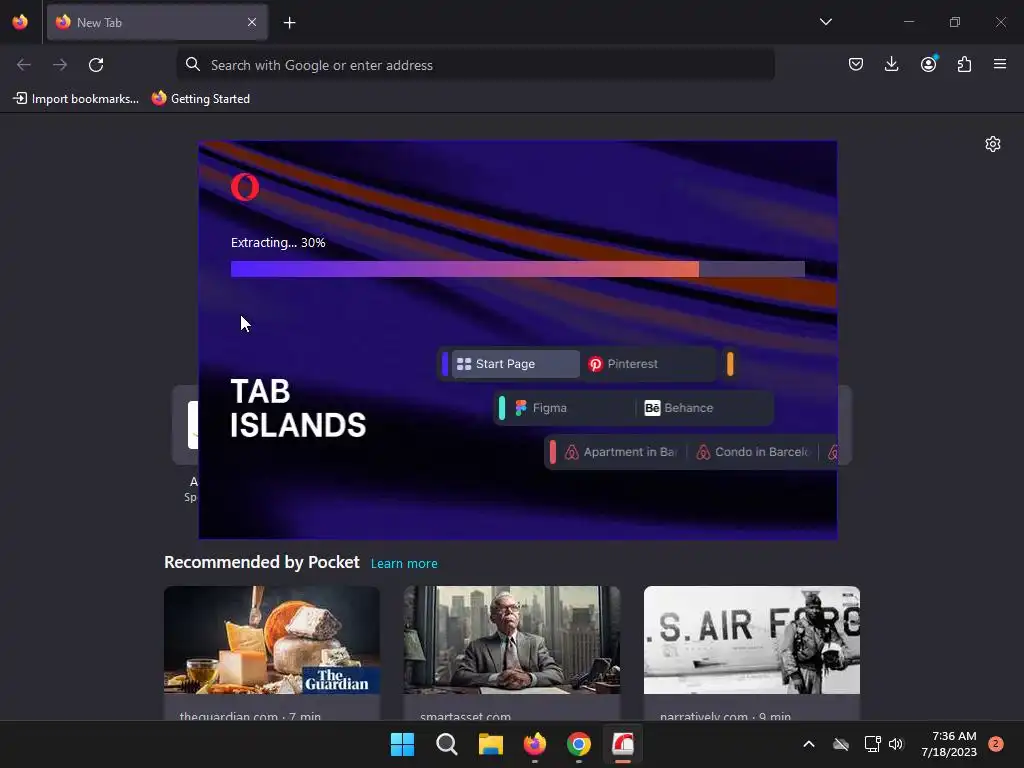Open the network tray icon

[872, 744]
